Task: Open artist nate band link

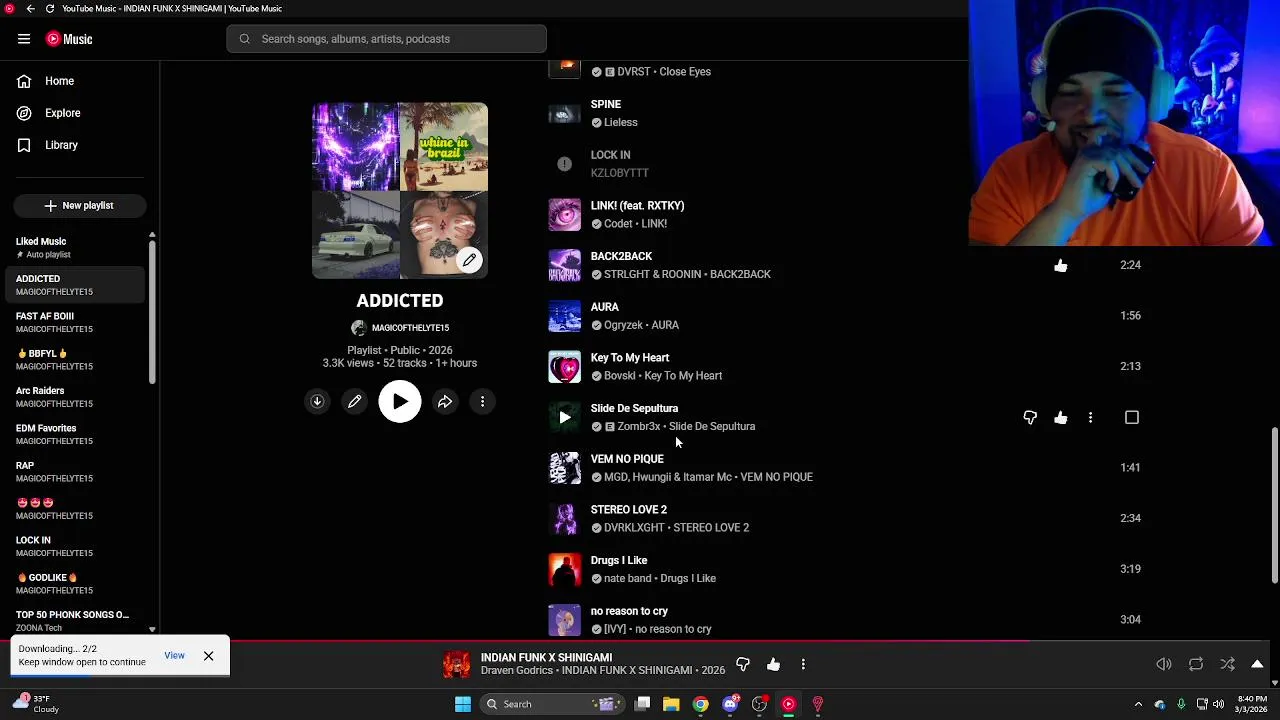Action: click(x=628, y=579)
